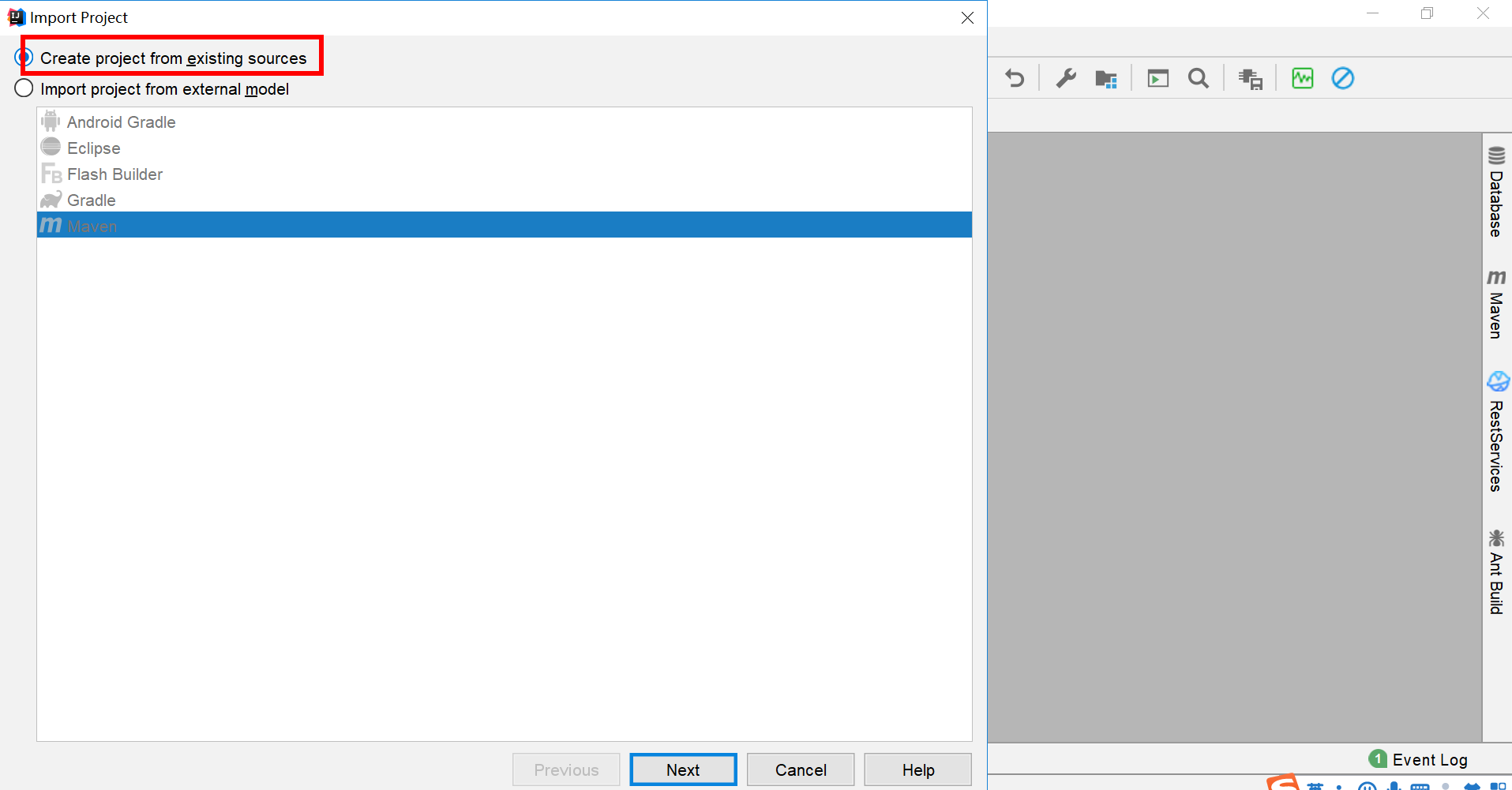This screenshot has height=790, width=1512.
Task: Click the green activity monitor icon
Action: pos(1303,78)
